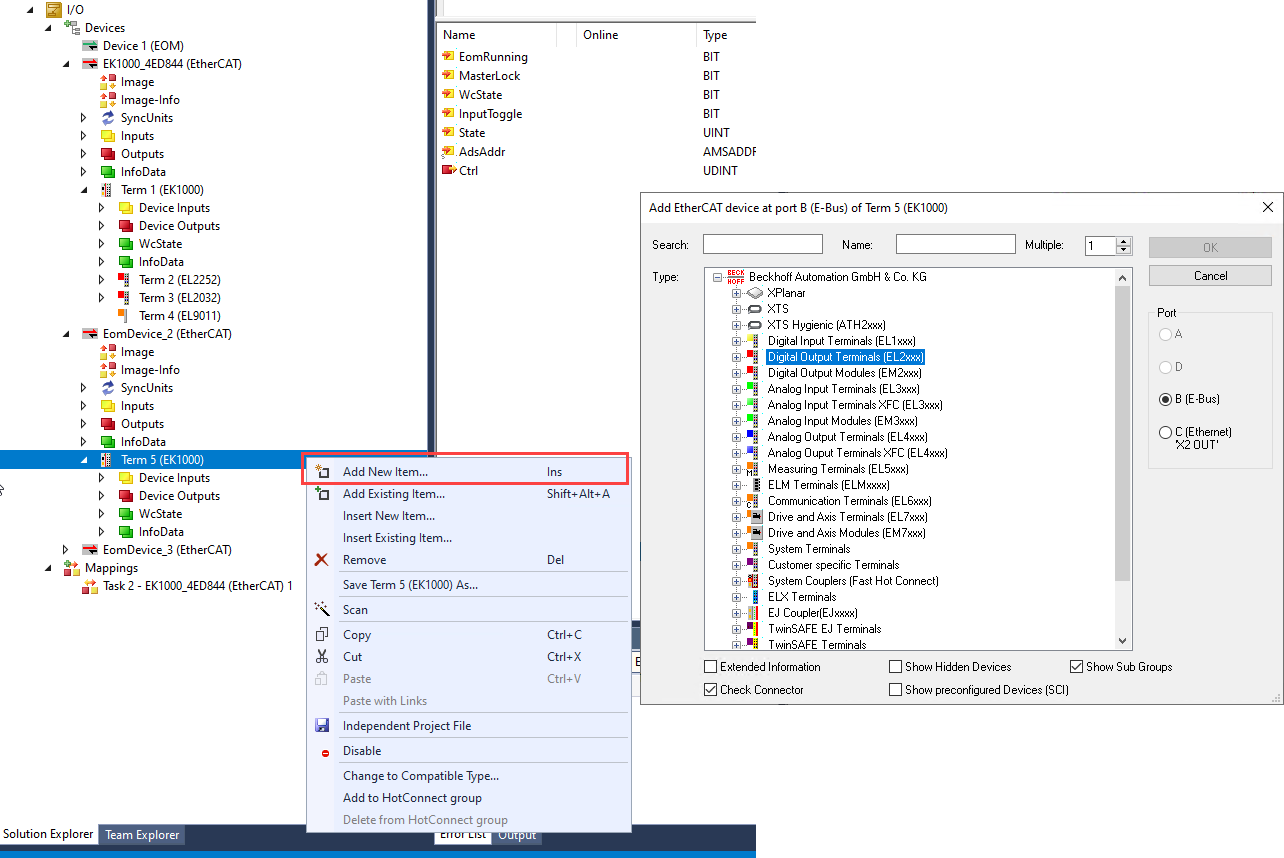Click the Independent Project File save icon
Image resolution: width=1284 pixels, height=858 pixels.
click(x=321, y=726)
